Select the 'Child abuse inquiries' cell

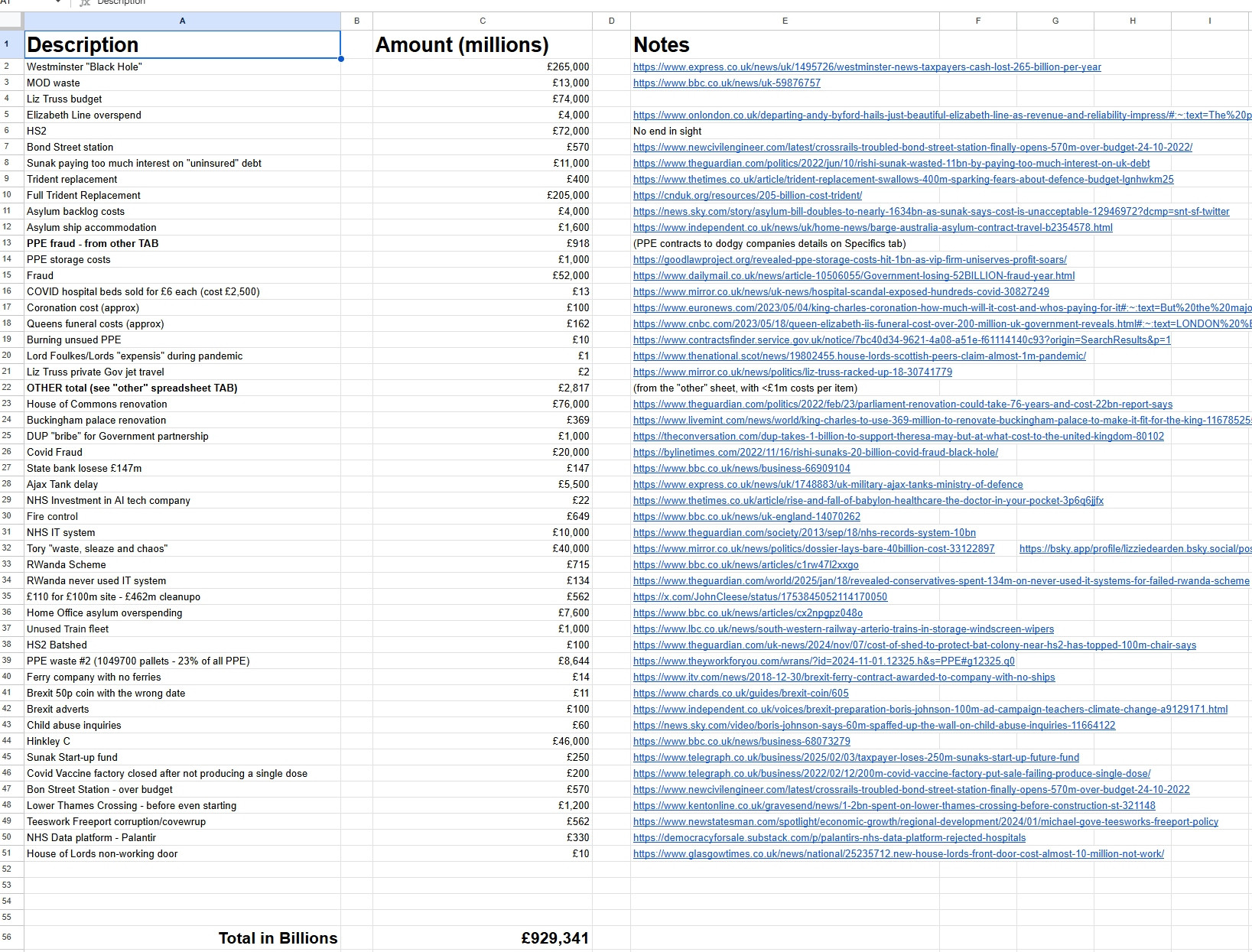click(x=182, y=726)
